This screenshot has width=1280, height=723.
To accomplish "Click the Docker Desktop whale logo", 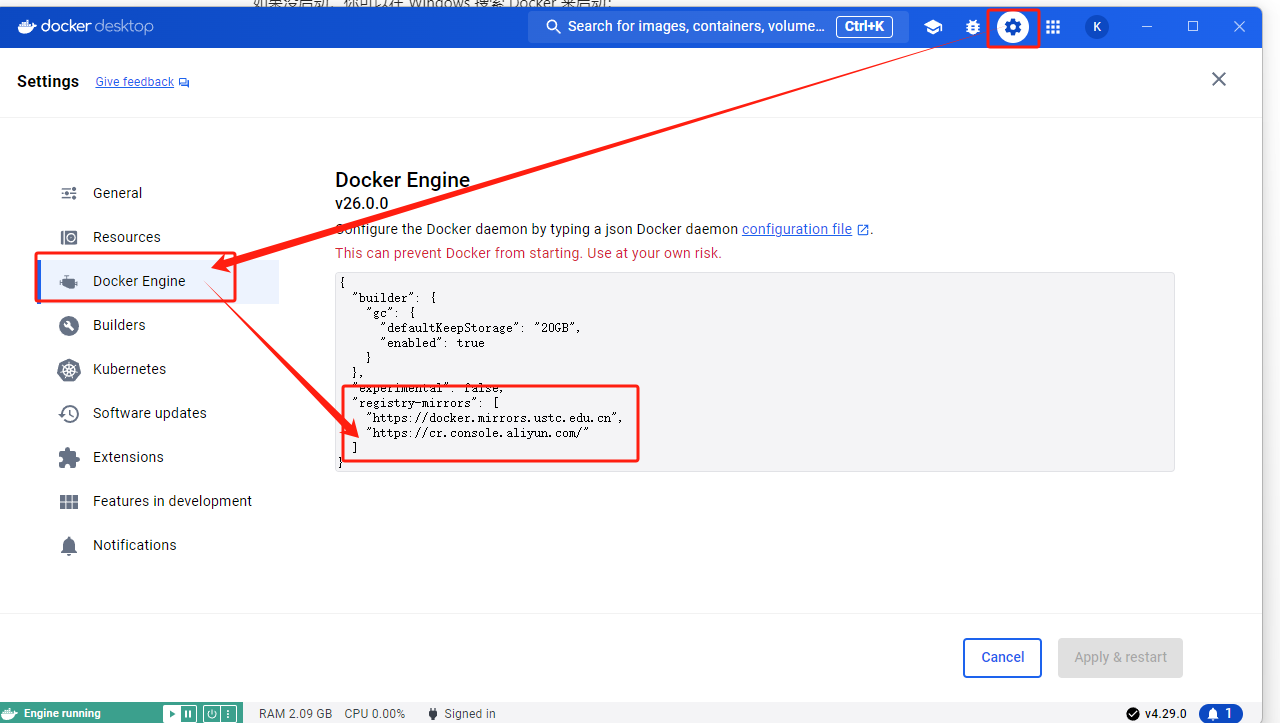I will pos(27,27).
